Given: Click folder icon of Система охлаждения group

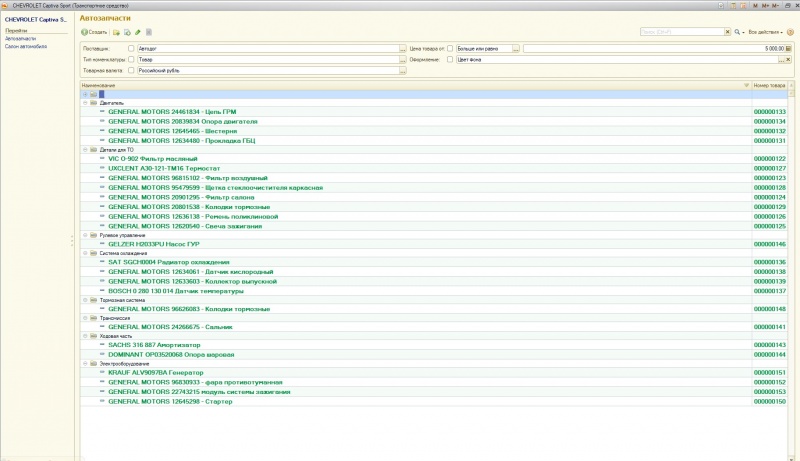Looking at the screenshot, I should pyautogui.click(x=93, y=253).
